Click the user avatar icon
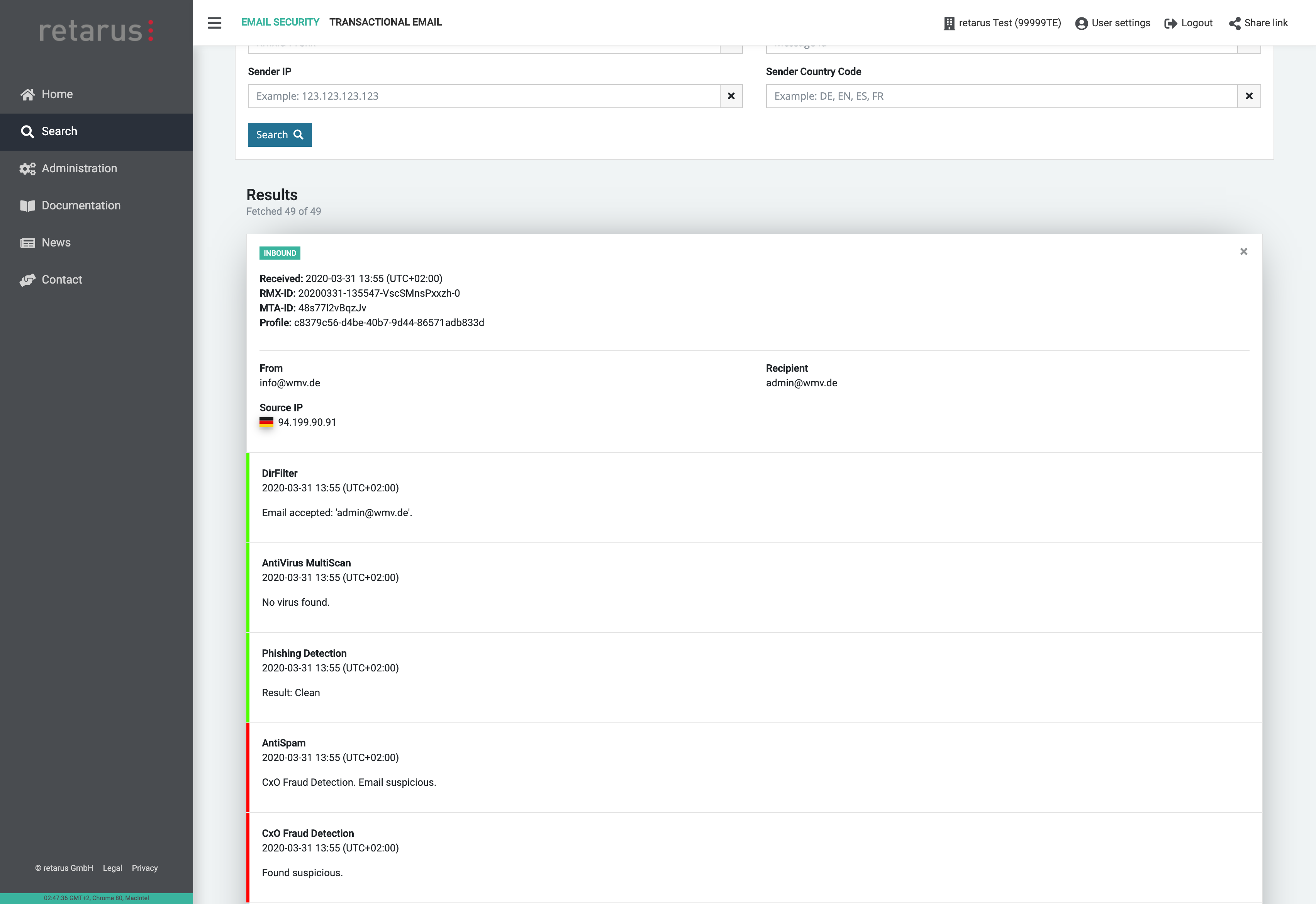This screenshot has height=904, width=1316. coord(1081,23)
